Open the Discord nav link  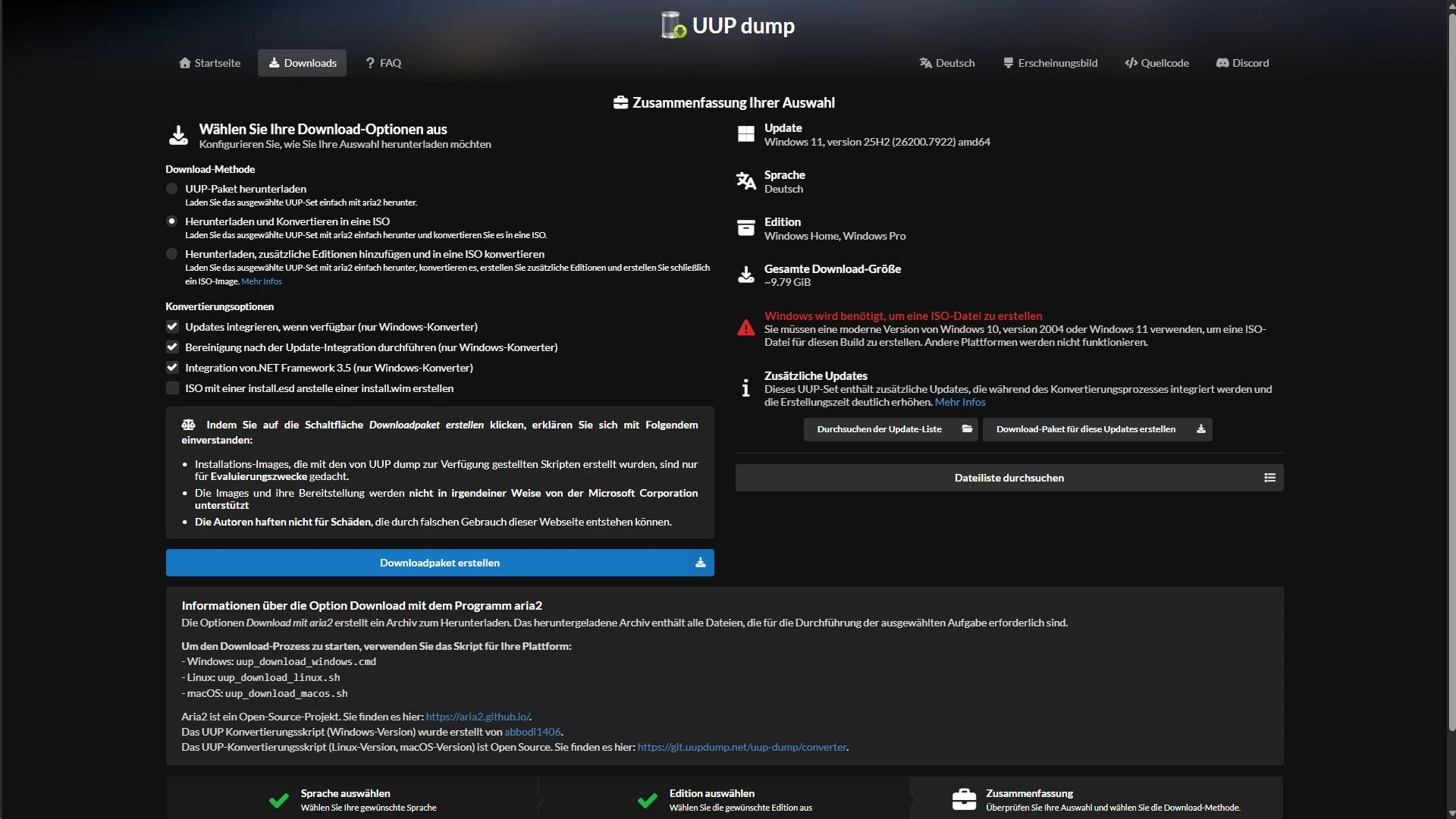click(x=1242, y=63)
